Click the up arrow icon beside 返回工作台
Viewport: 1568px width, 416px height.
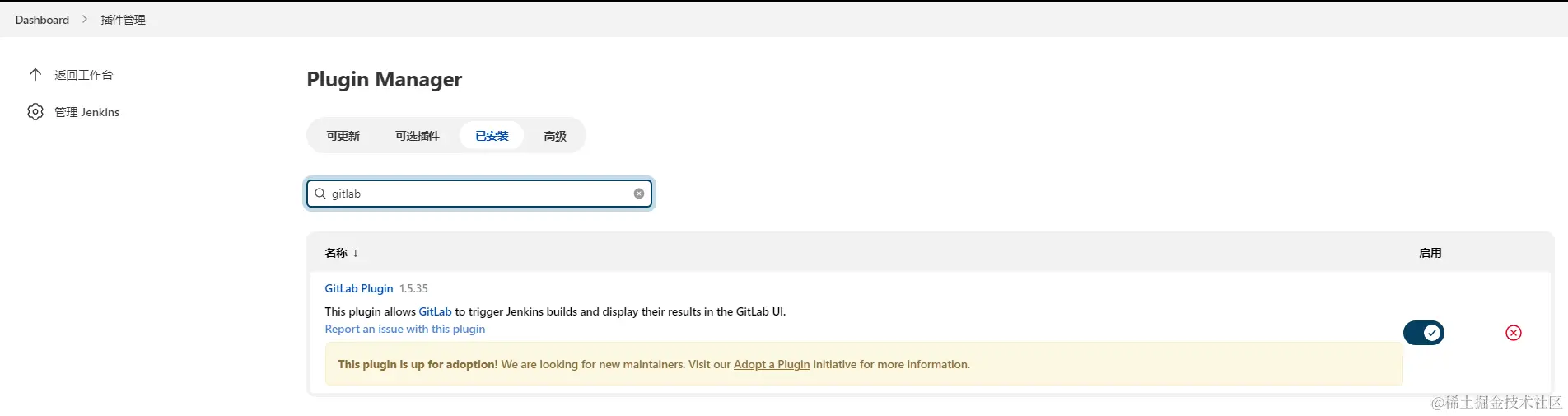[x=35, y=75]
